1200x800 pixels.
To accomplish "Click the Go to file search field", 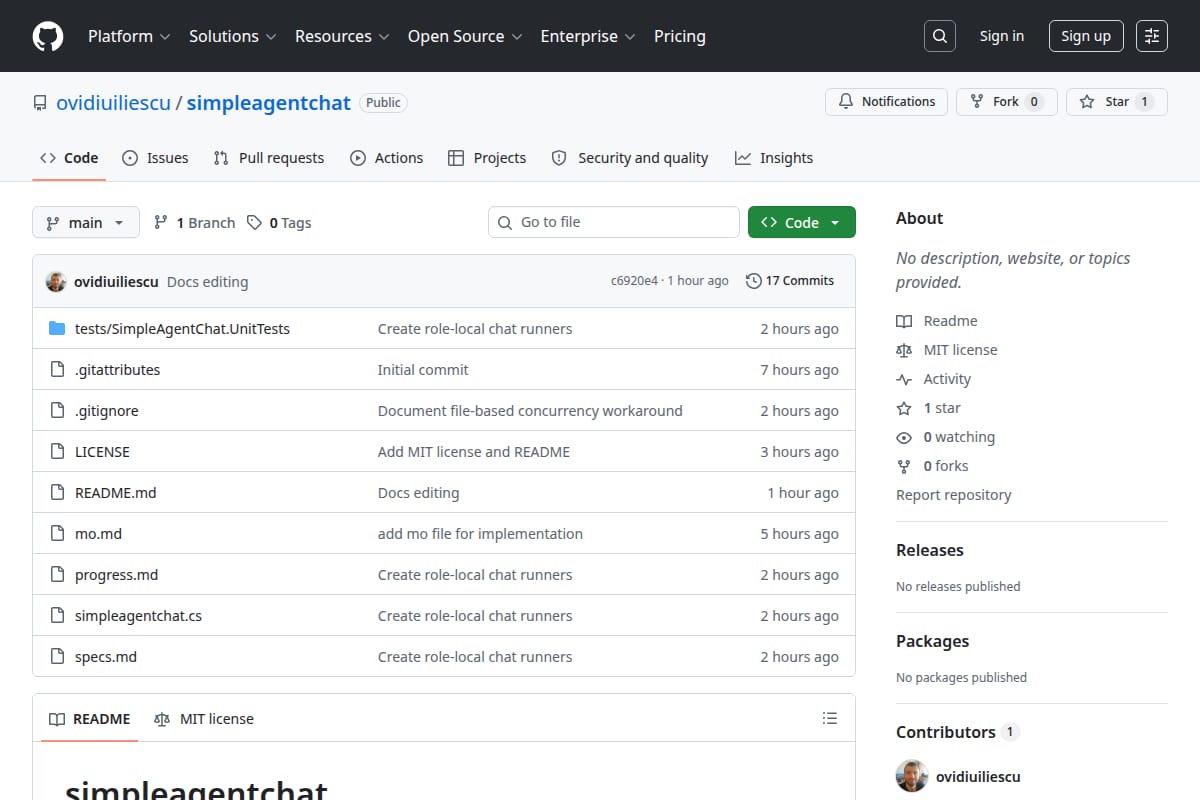I will [614, 222].
